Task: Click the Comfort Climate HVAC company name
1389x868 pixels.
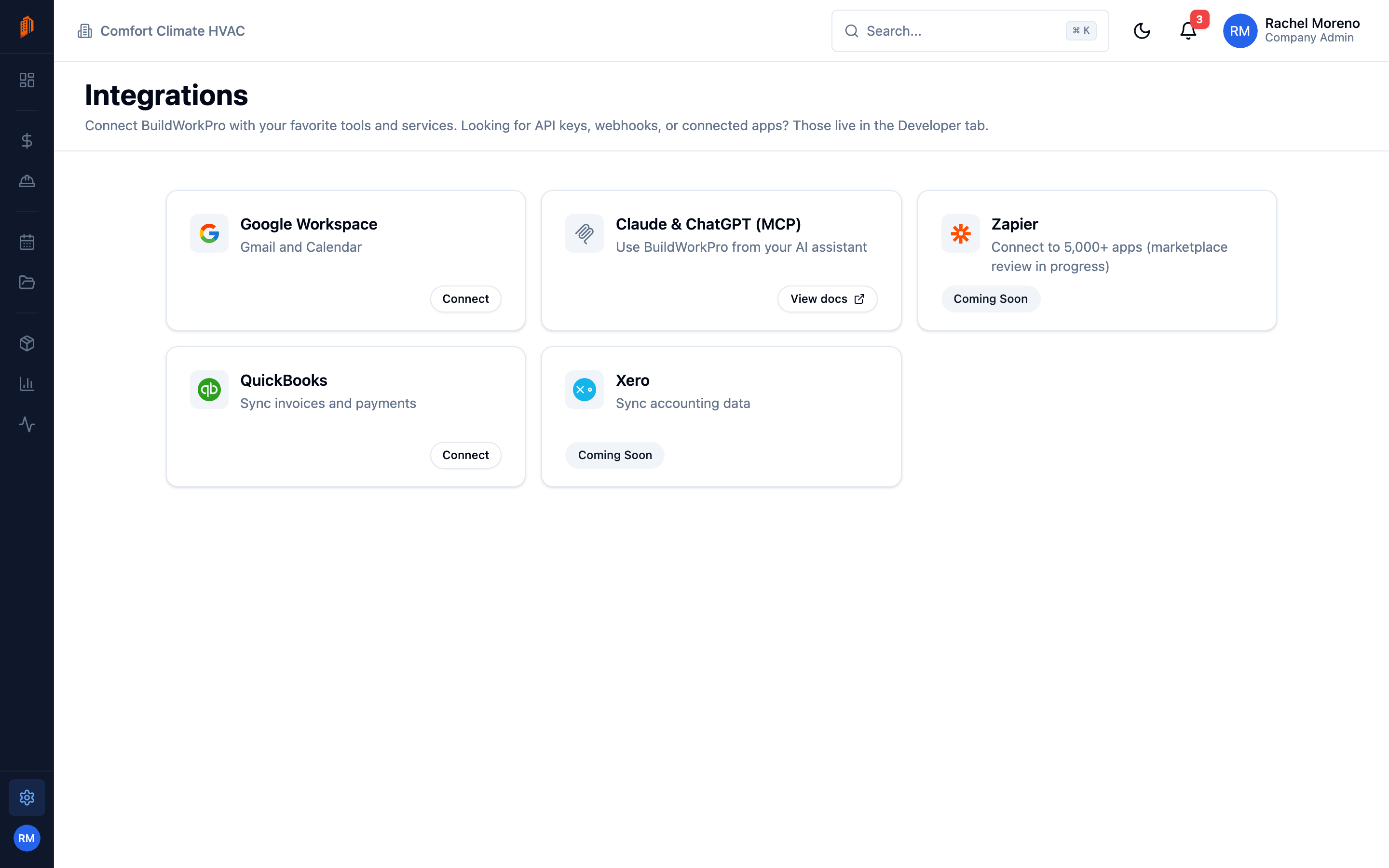Action: tap(173, 31)
